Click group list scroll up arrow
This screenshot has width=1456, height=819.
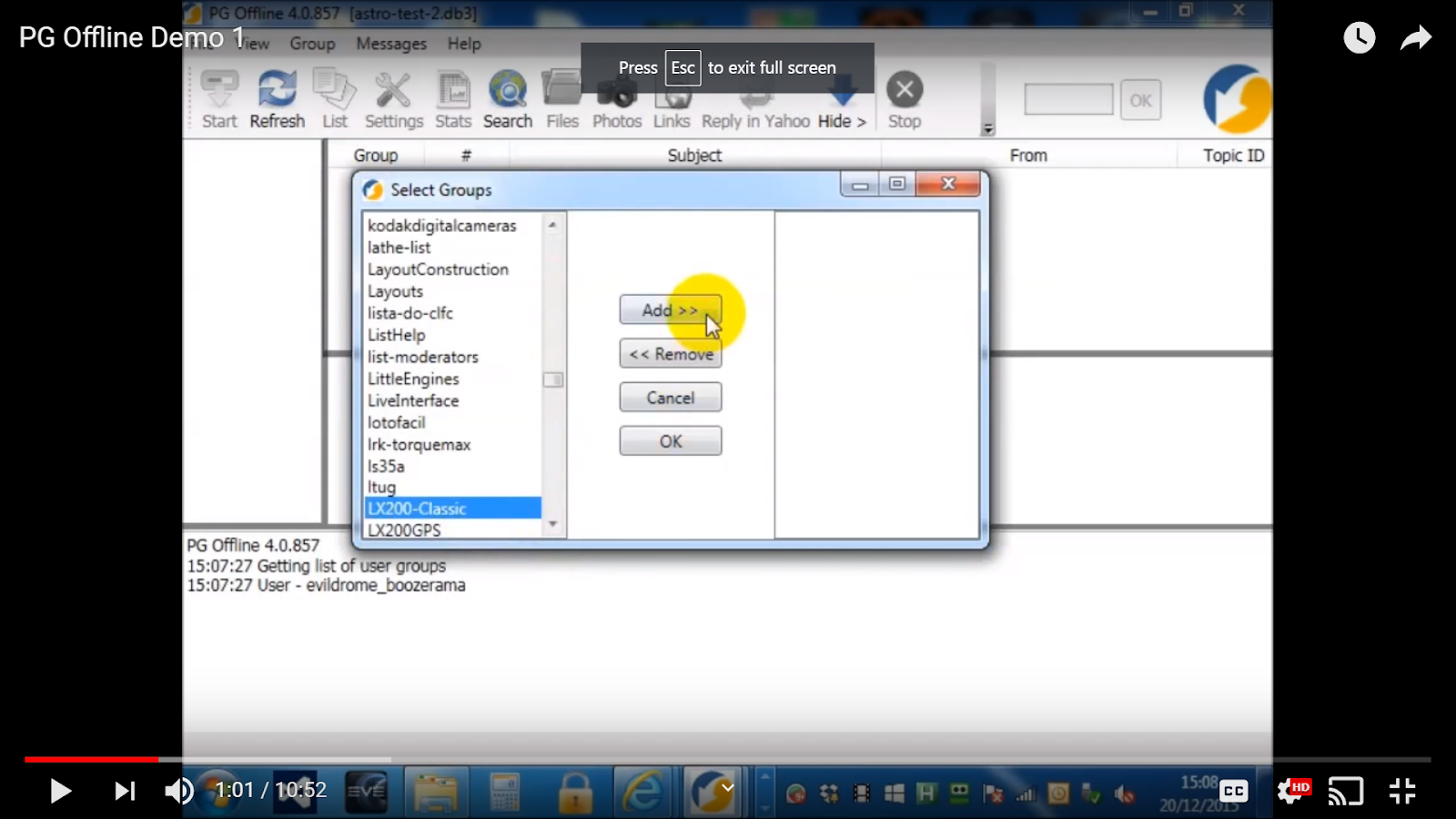tap(552, 225)
